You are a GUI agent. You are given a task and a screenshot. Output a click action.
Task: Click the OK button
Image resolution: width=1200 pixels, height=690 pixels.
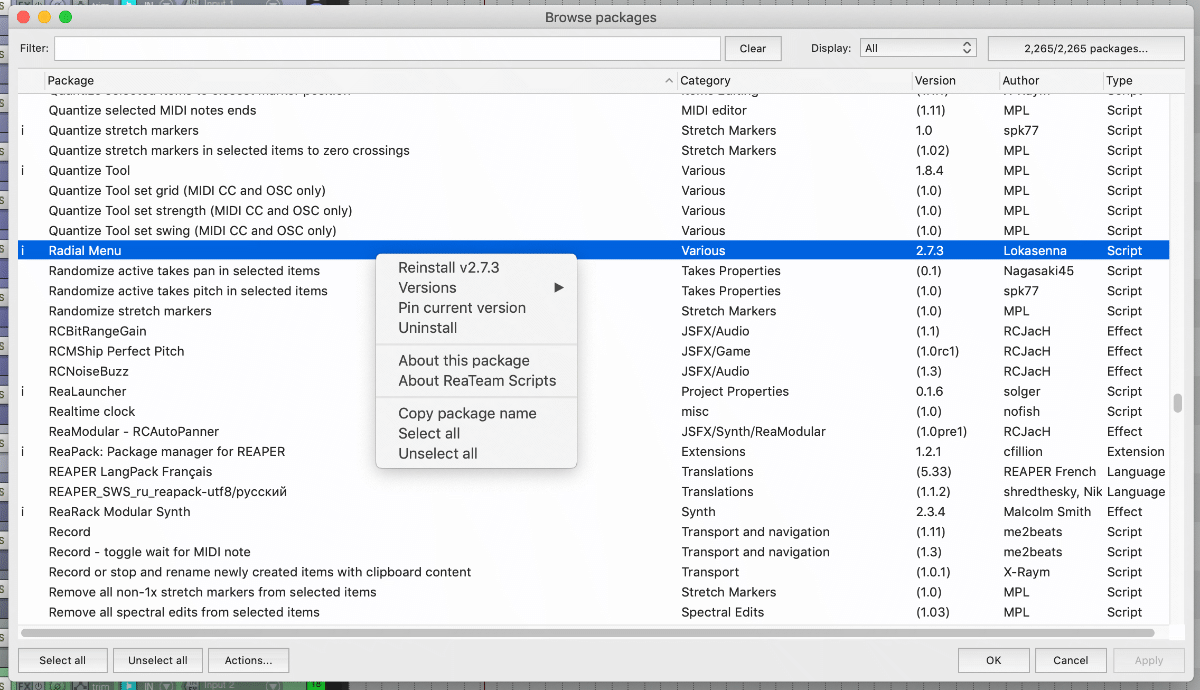pos(993,660)
